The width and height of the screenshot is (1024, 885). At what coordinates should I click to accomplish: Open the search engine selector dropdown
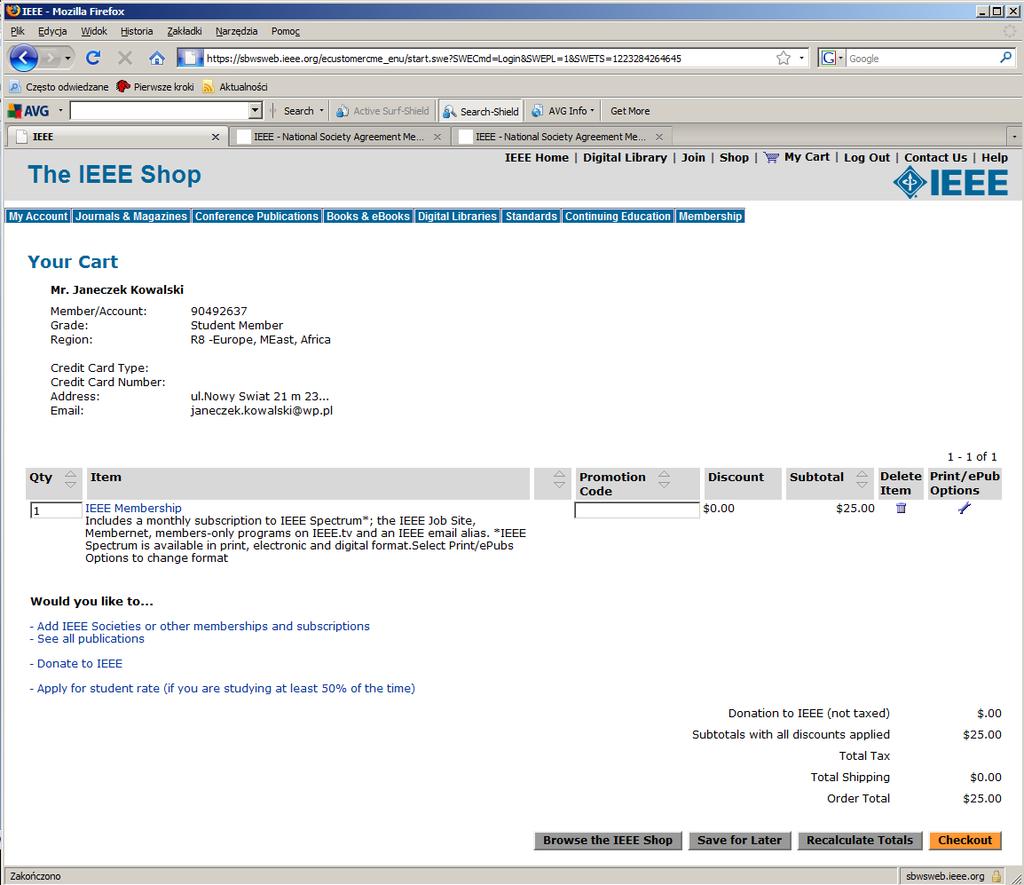tap(831, 58)
